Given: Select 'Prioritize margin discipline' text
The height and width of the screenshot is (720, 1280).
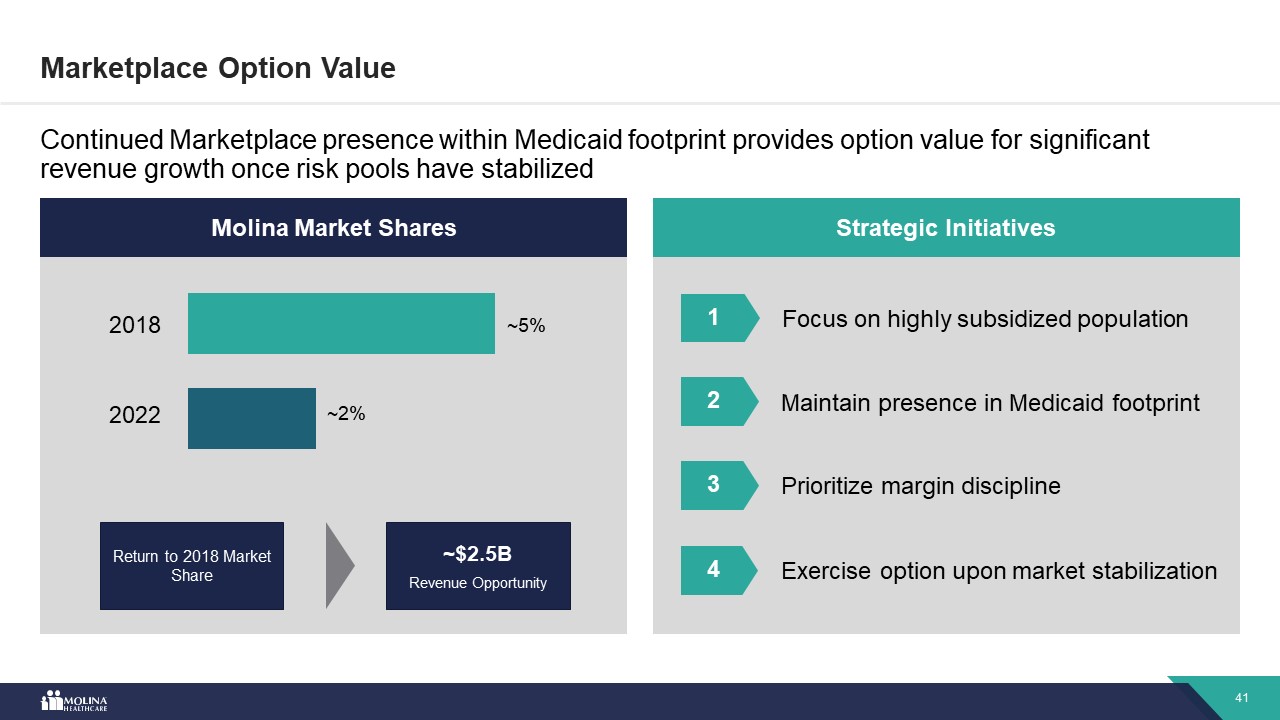Looking at the screenshot, I should tap(920, 486).
